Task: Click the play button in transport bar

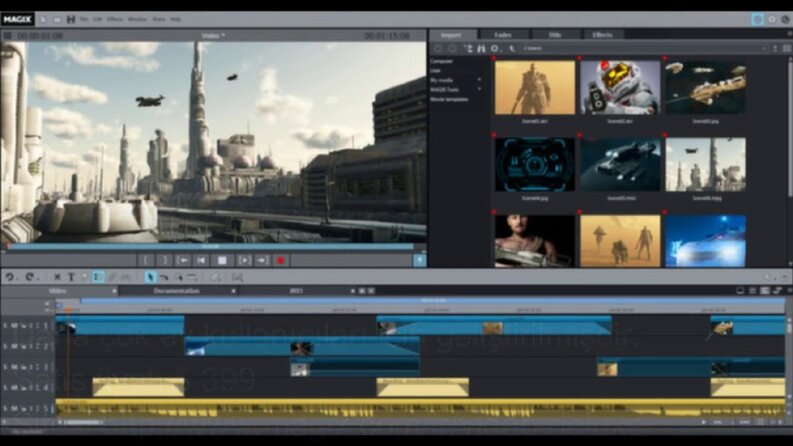Action: (x=244, y=260)
